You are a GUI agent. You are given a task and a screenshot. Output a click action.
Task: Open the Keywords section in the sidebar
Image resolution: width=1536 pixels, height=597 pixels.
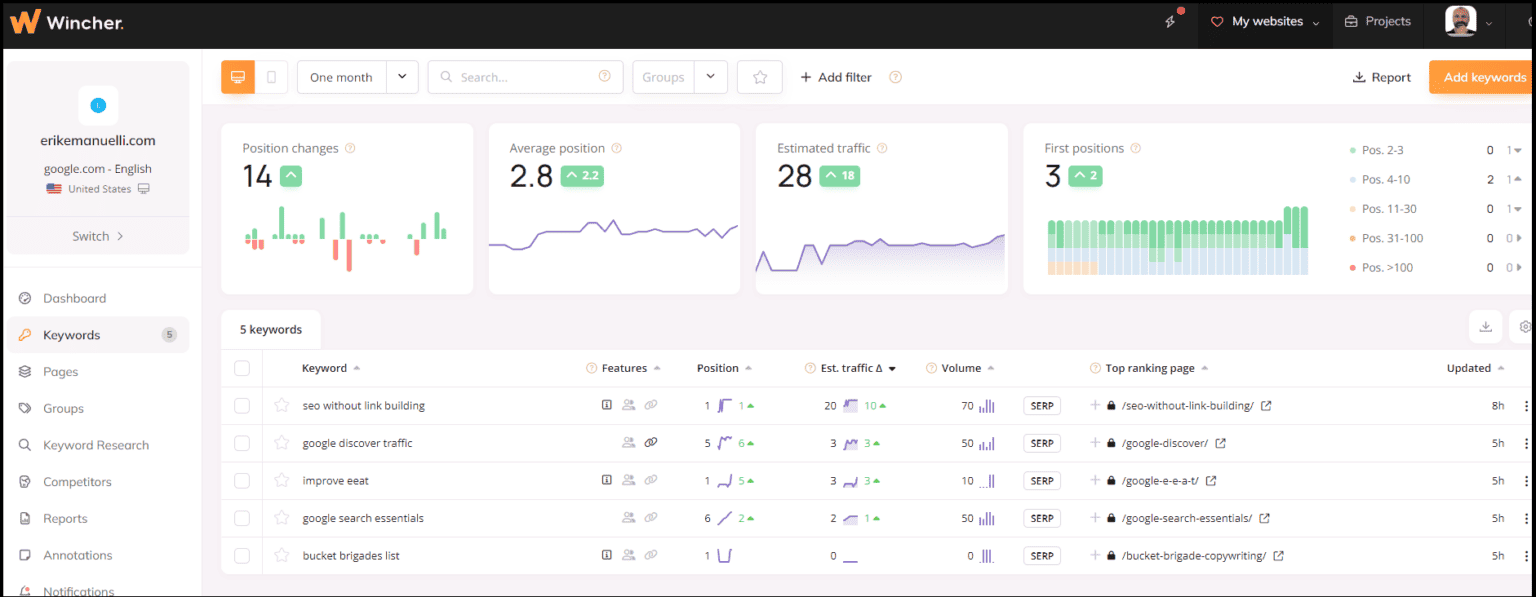(71, 334)
